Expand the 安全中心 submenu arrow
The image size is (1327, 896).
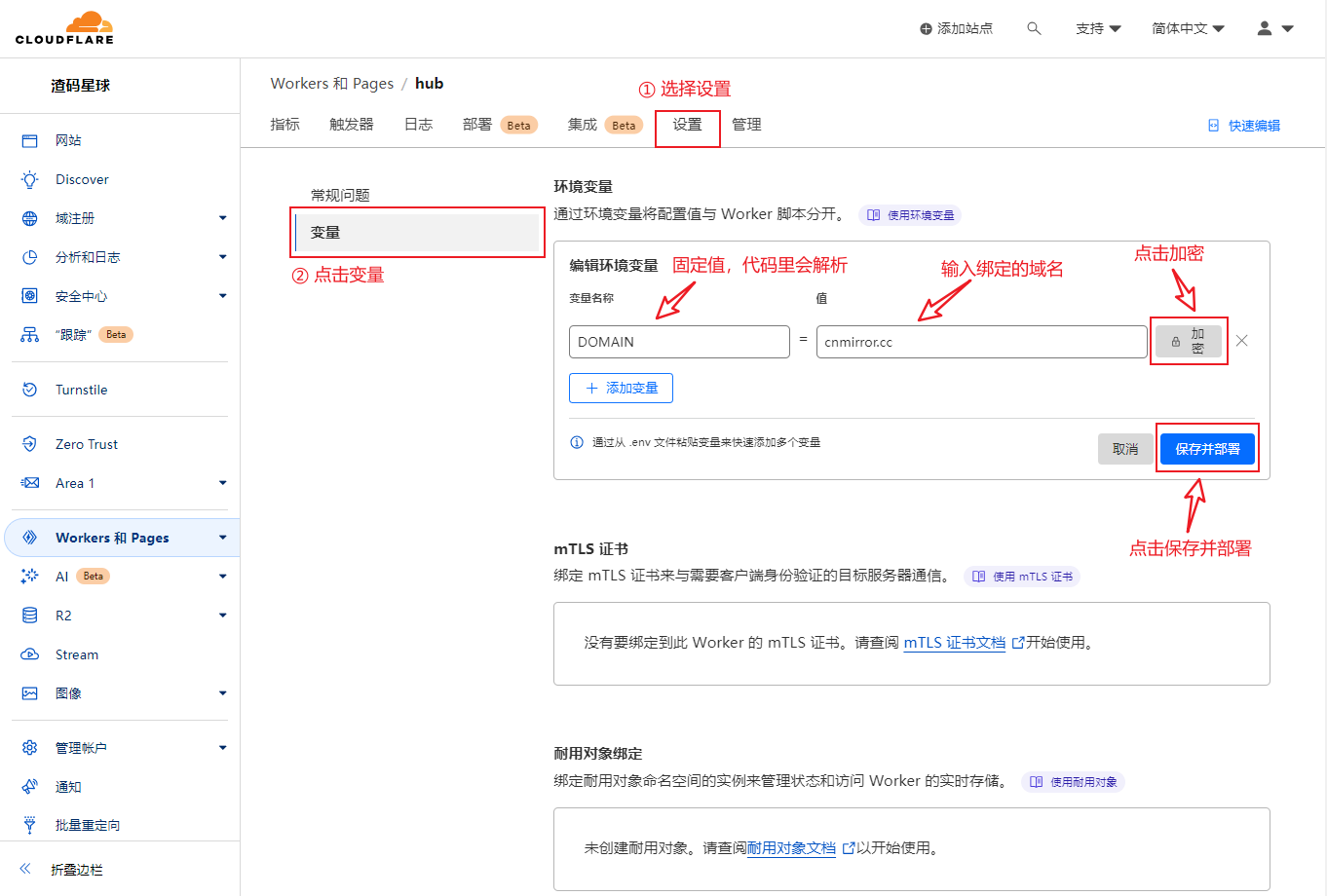pos(222,296)
